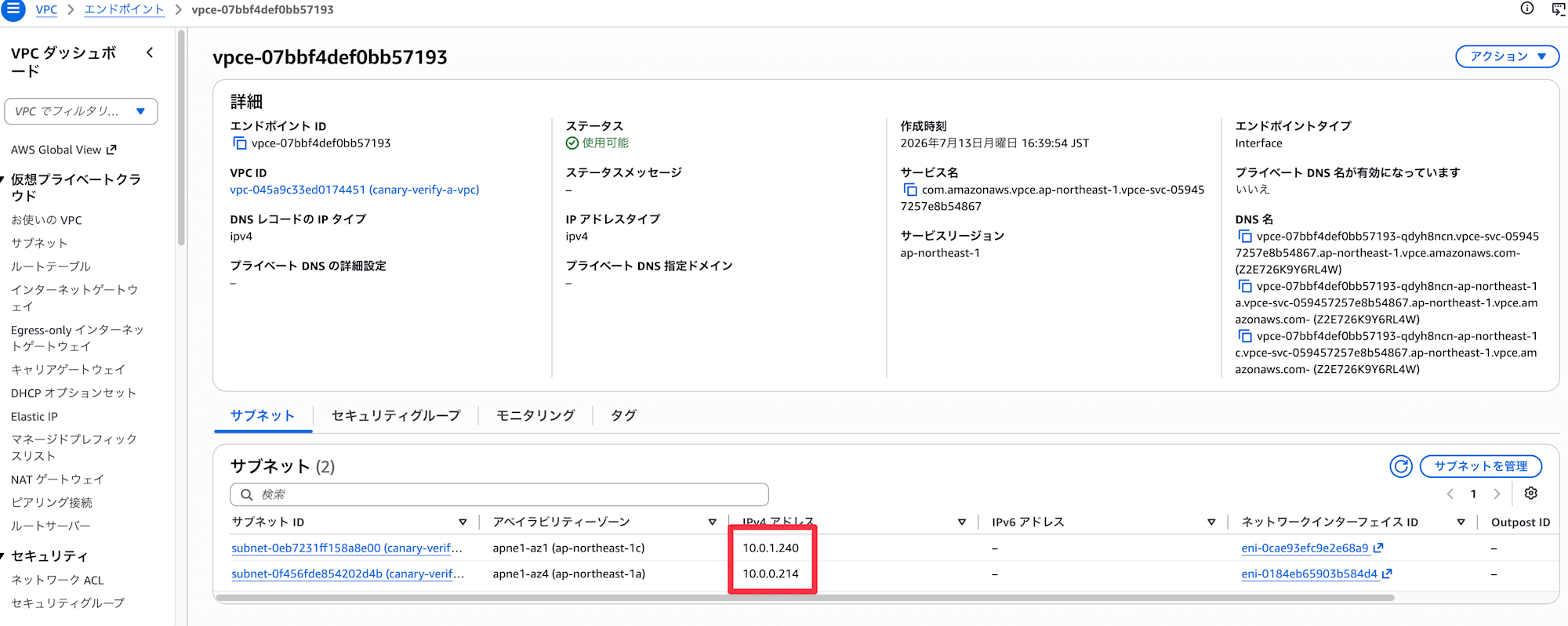Open キャリアゲートウェイ in sidebar
The image size is (1568, 626).
tap(68, 369)
